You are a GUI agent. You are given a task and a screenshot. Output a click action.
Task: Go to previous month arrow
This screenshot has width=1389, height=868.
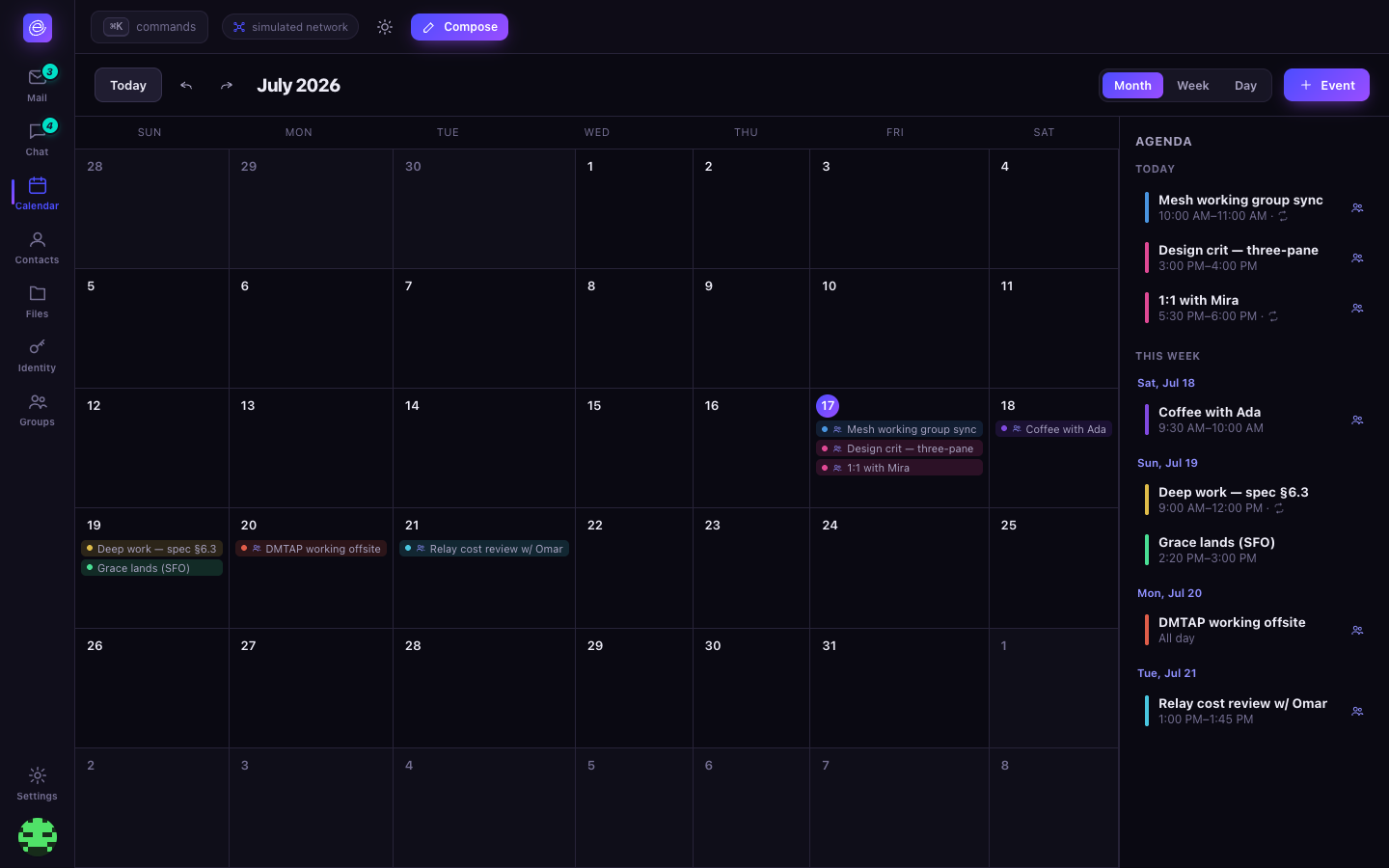tap(186, 85)
